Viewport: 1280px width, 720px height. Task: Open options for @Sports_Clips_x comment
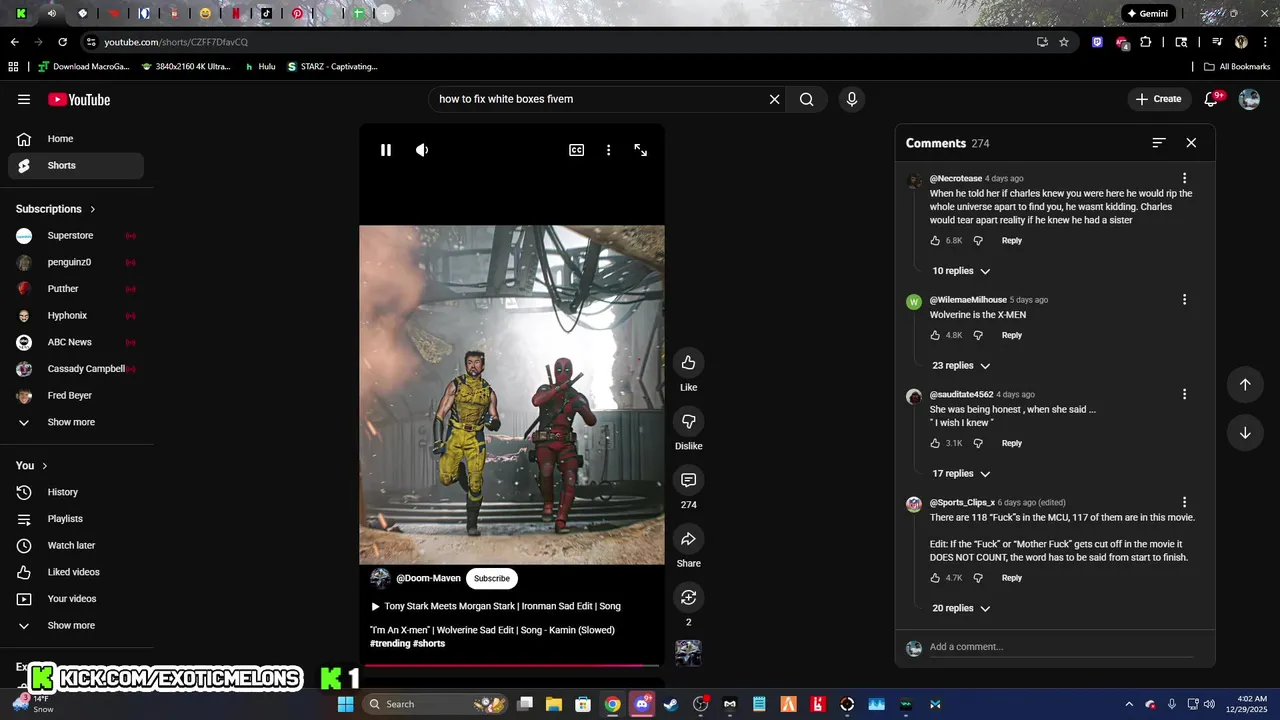pyautogui.click(x=1185, y=502)
